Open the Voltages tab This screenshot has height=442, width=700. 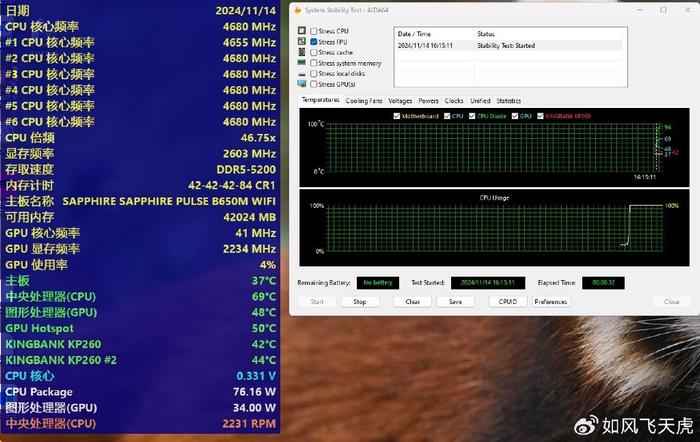(400, 101)
